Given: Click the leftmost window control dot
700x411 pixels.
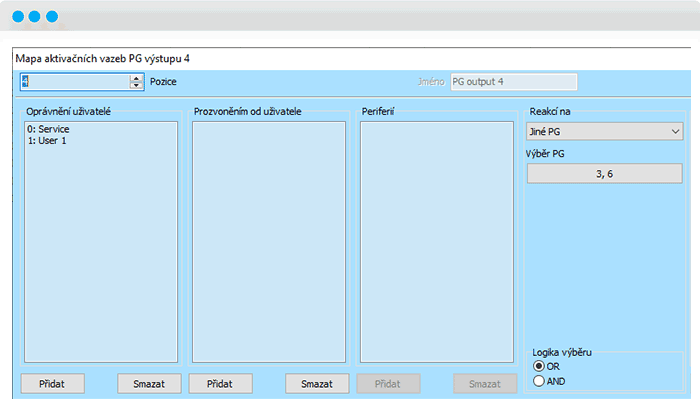Looking at the screenshot, I should click(x=20, y=17).
